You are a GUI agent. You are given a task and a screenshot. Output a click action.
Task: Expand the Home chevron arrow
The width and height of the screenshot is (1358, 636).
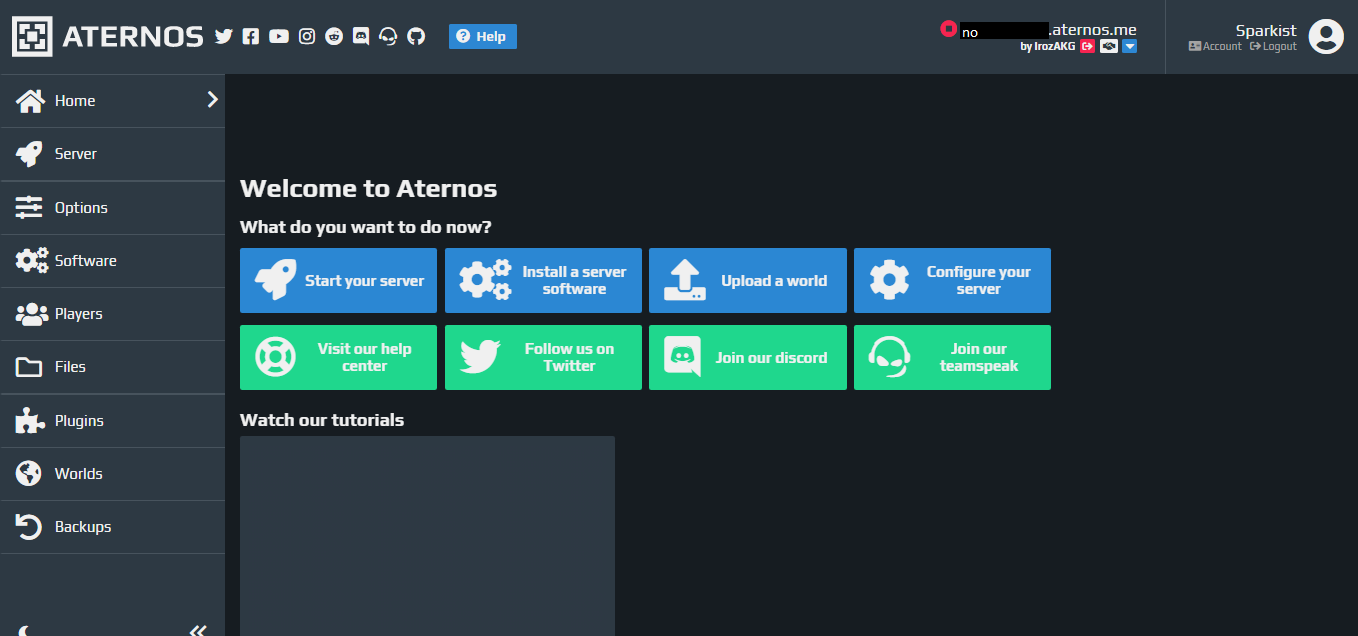click(x=212, y=99)
